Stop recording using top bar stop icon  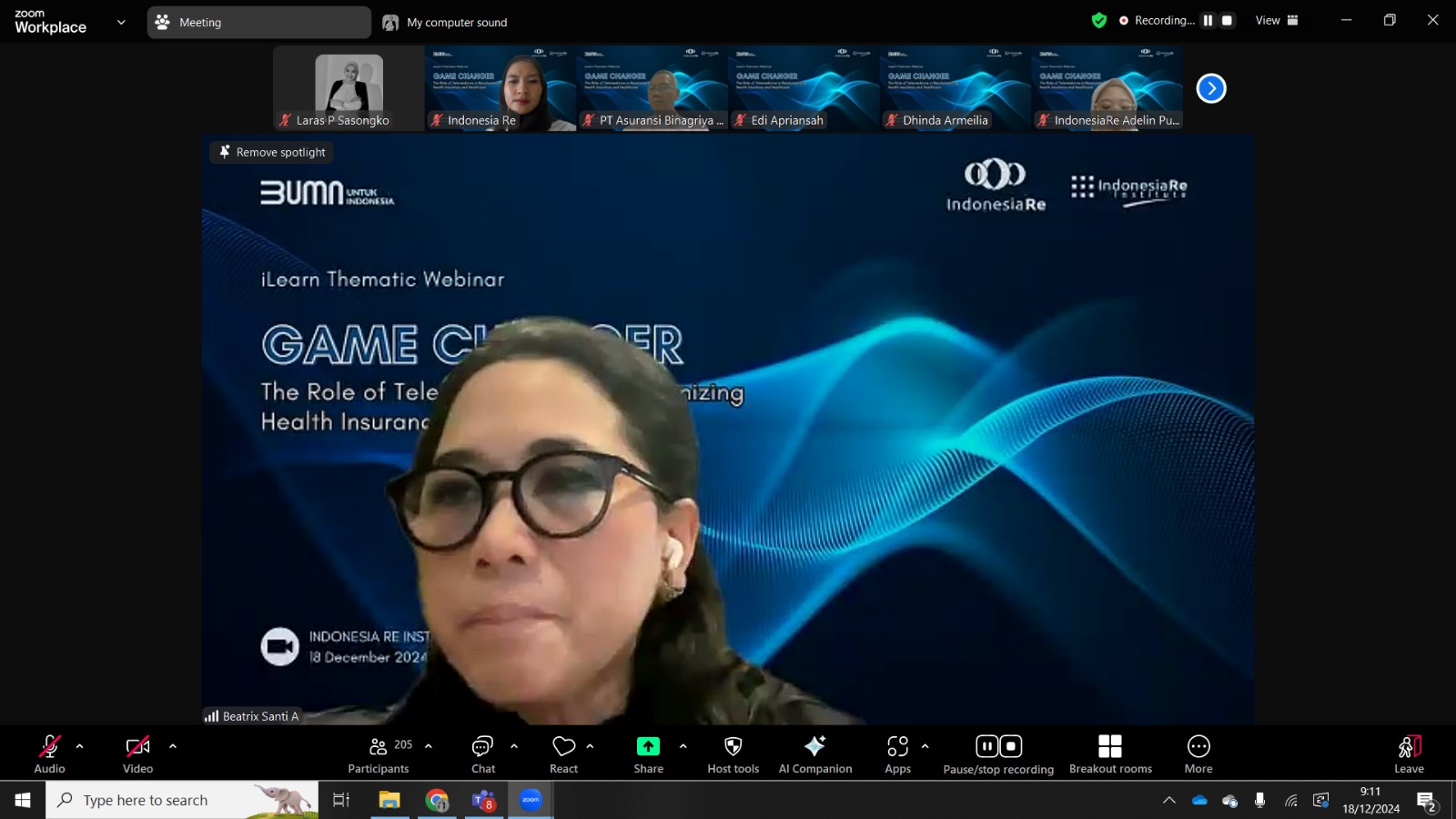pos(1227,20)
